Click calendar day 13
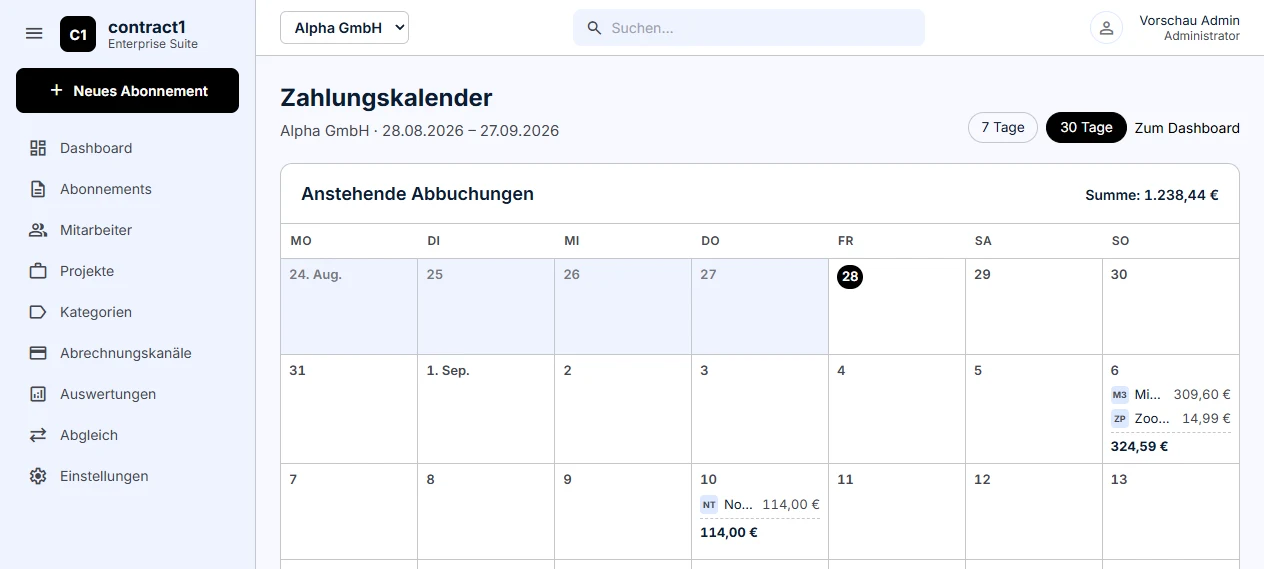The width and height of the screenshot is (1264, 569). tap(1171, 511)
